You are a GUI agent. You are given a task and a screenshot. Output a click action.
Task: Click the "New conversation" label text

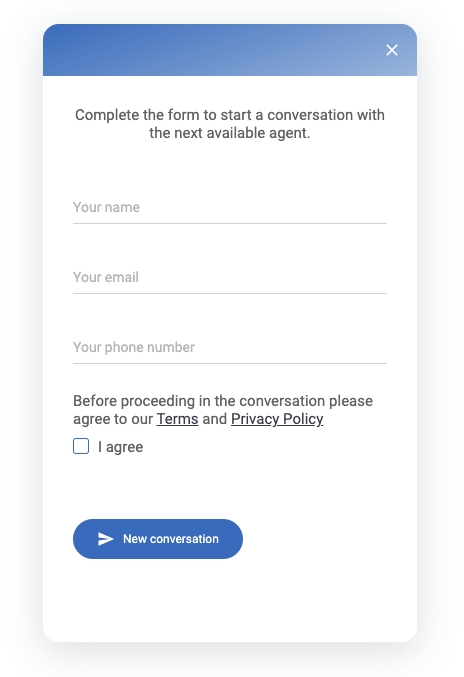pos(171,539)
